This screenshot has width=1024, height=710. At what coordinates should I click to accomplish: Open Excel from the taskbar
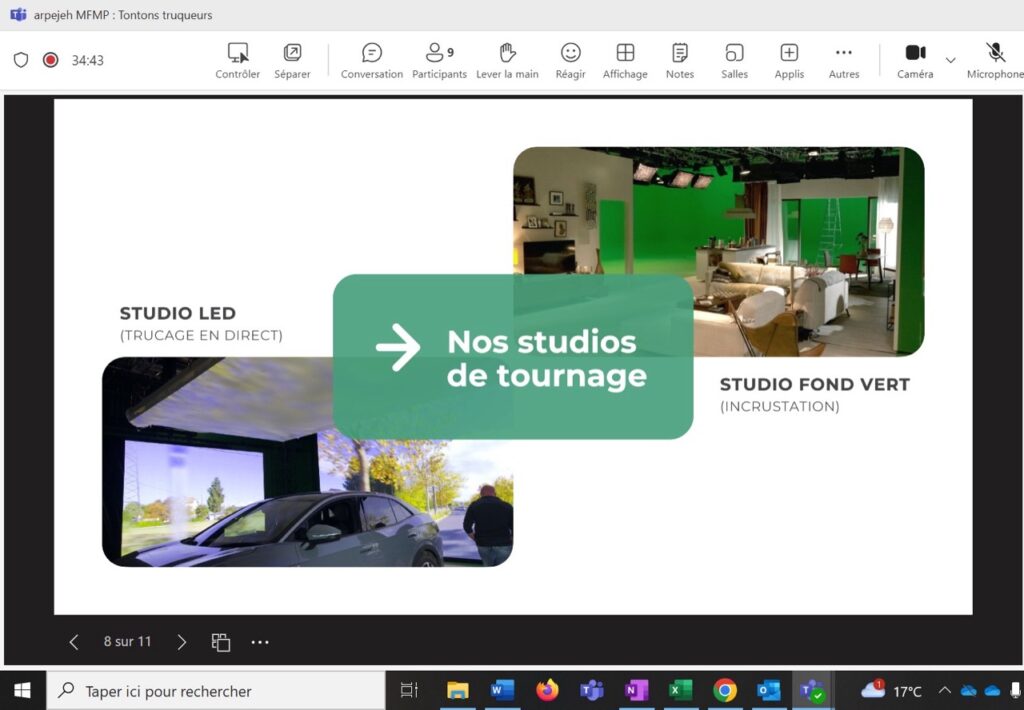(x=680, y=690)
